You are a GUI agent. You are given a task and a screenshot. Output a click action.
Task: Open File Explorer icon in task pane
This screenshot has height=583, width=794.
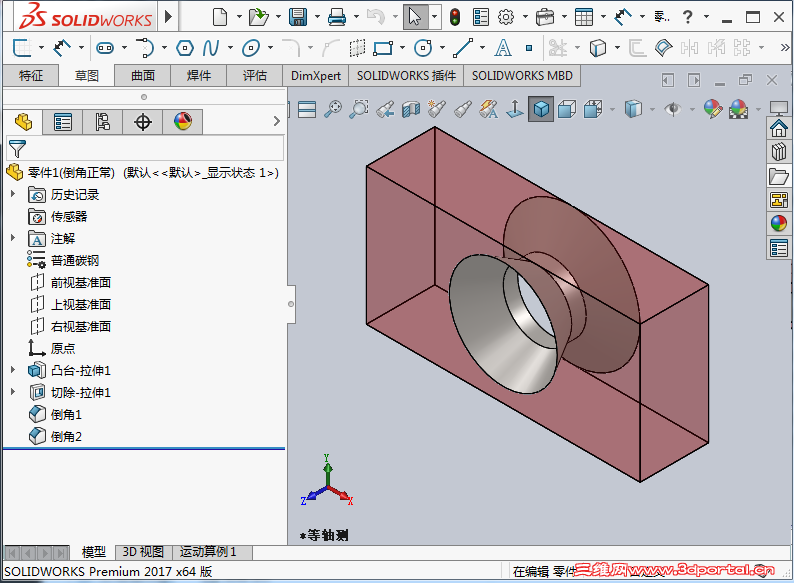(x=779, y=176)
